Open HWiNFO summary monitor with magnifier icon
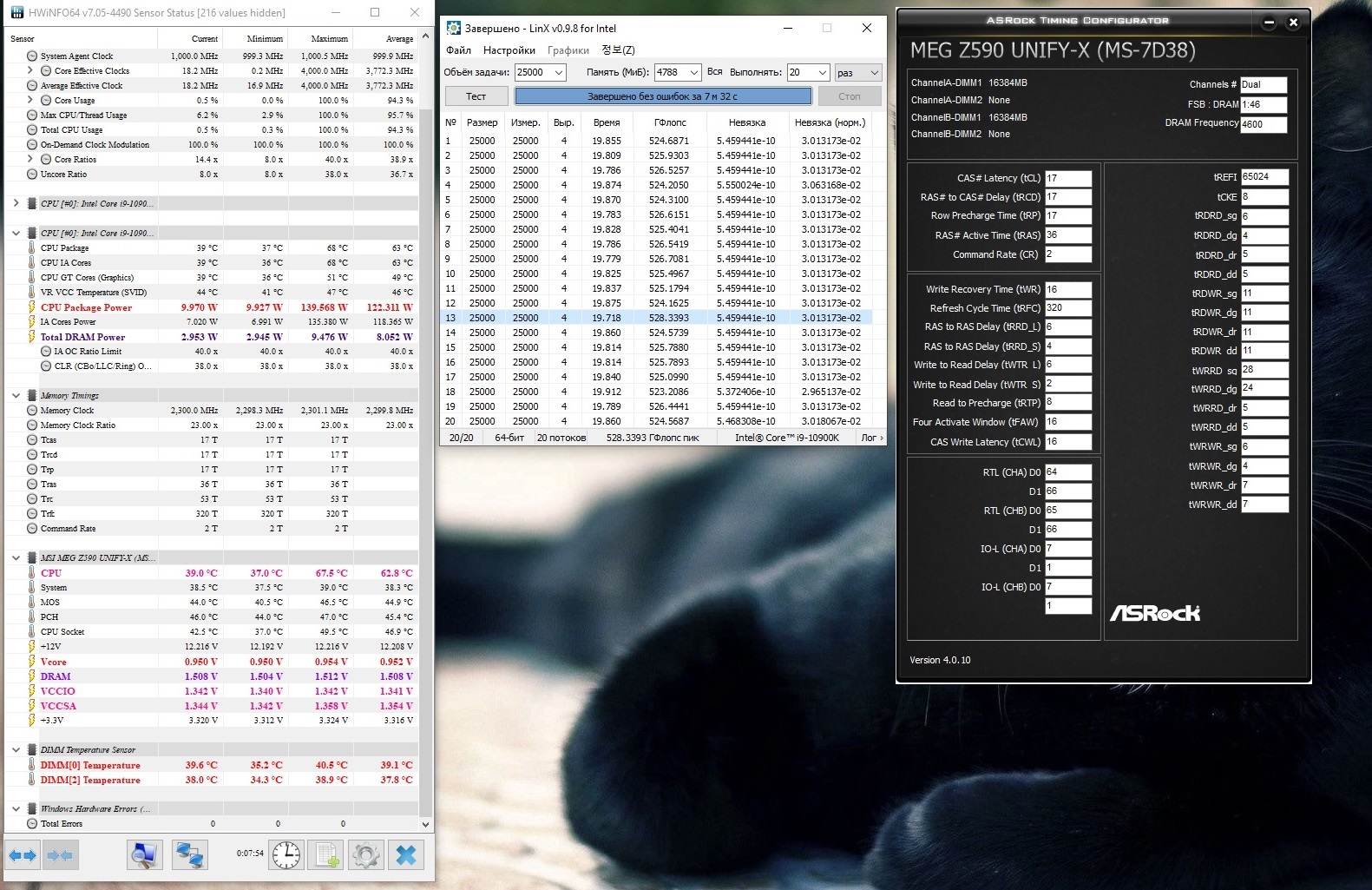The width and height of the screenshot is (1372, 890). tap(145, 855)
